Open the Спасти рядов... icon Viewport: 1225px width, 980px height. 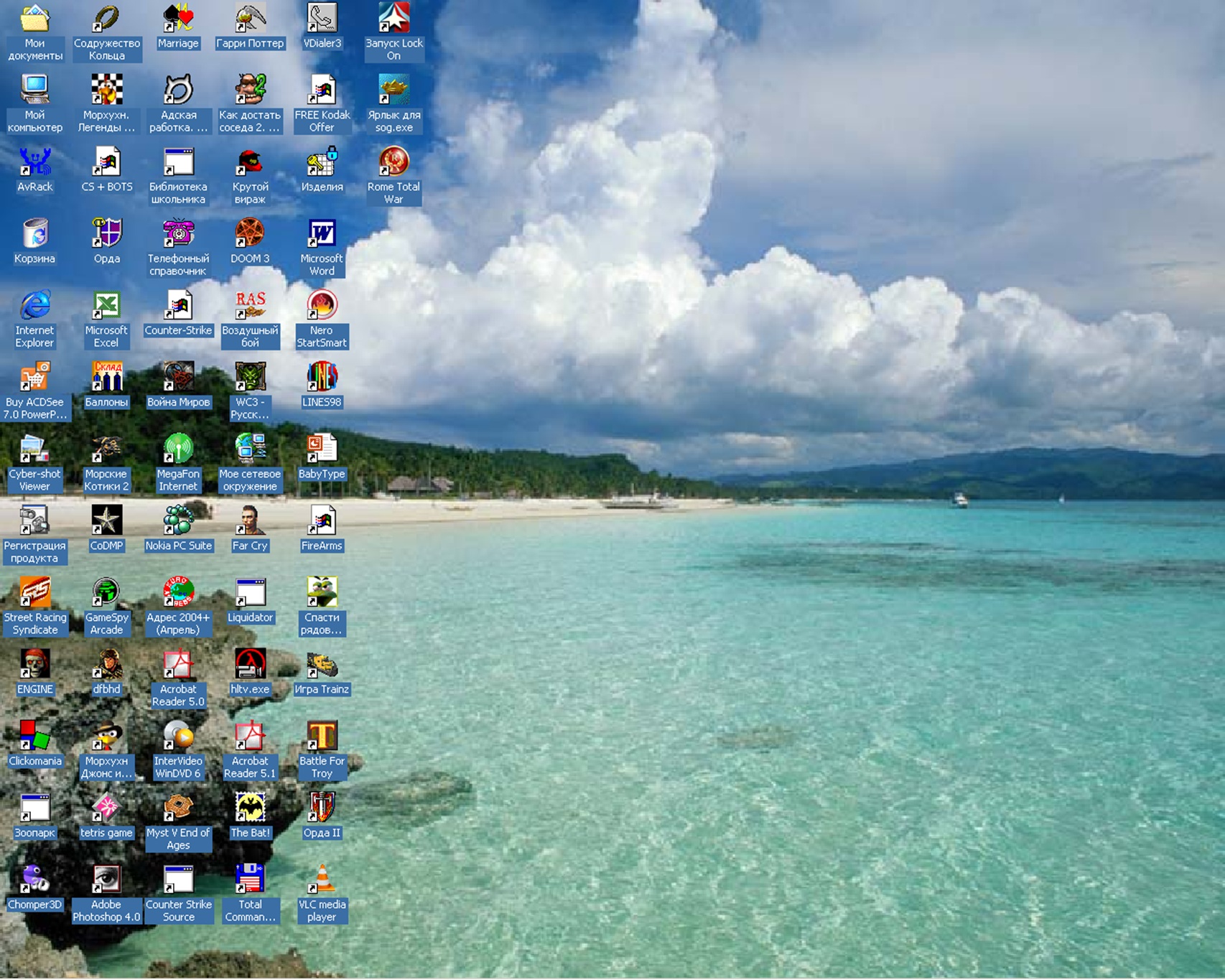click(322, 592)
